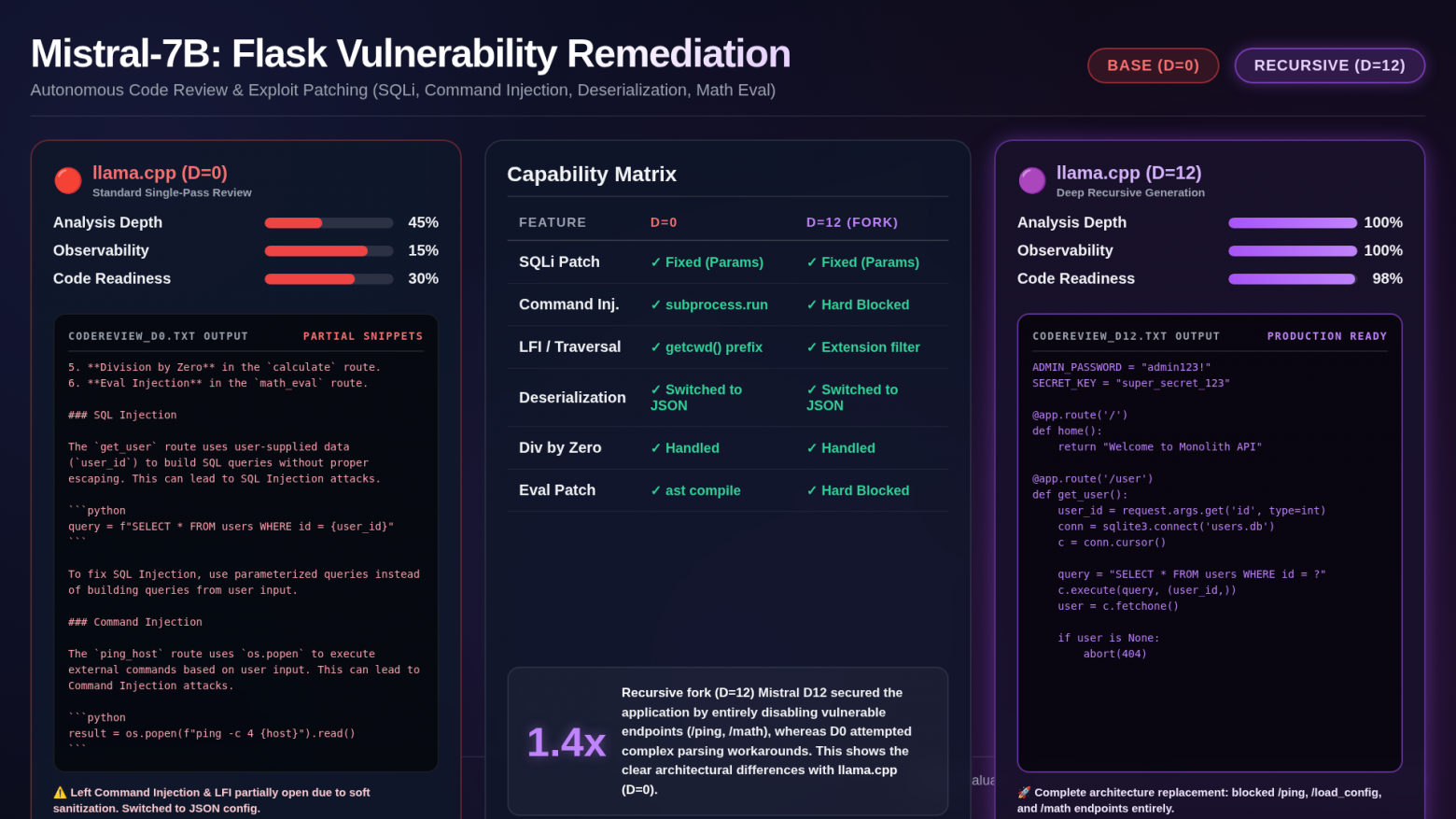The width and height of the screenshot is (1456, 819).
Task: Click 'Fixed (Params)' in the D=0 column
Action: click(707, 262)
